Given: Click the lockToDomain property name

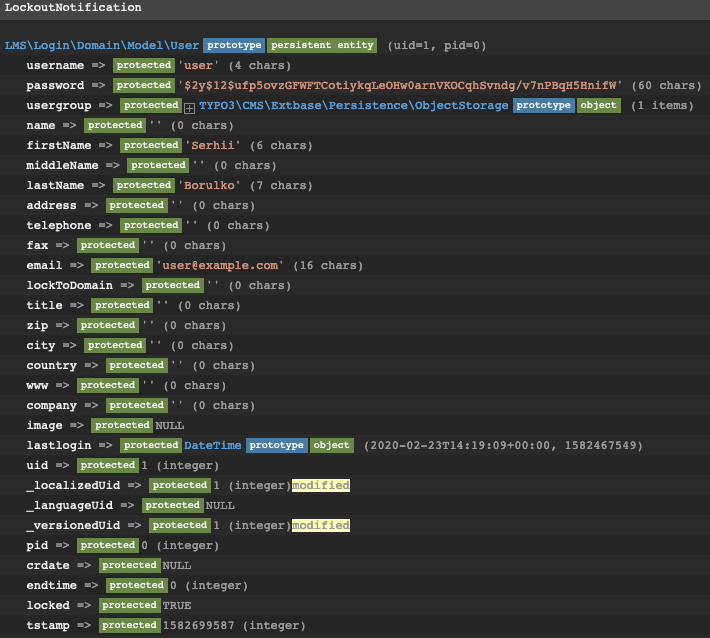Looking at the screenshot, I should click(70, 285).
